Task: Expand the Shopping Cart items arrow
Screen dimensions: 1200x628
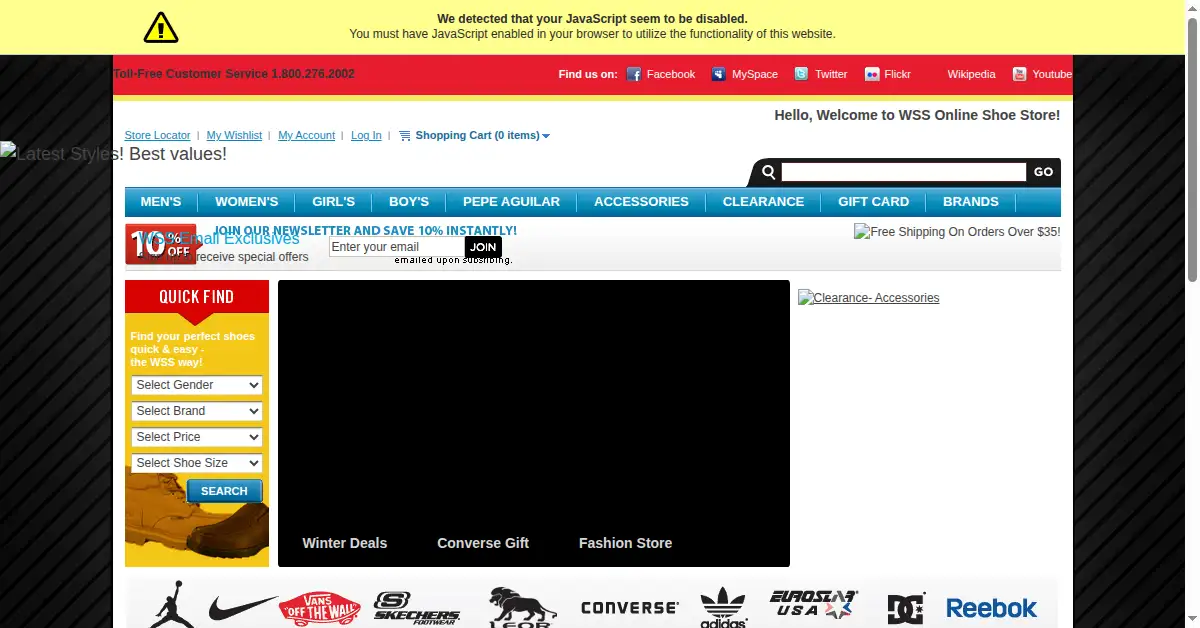Action: 546,136
